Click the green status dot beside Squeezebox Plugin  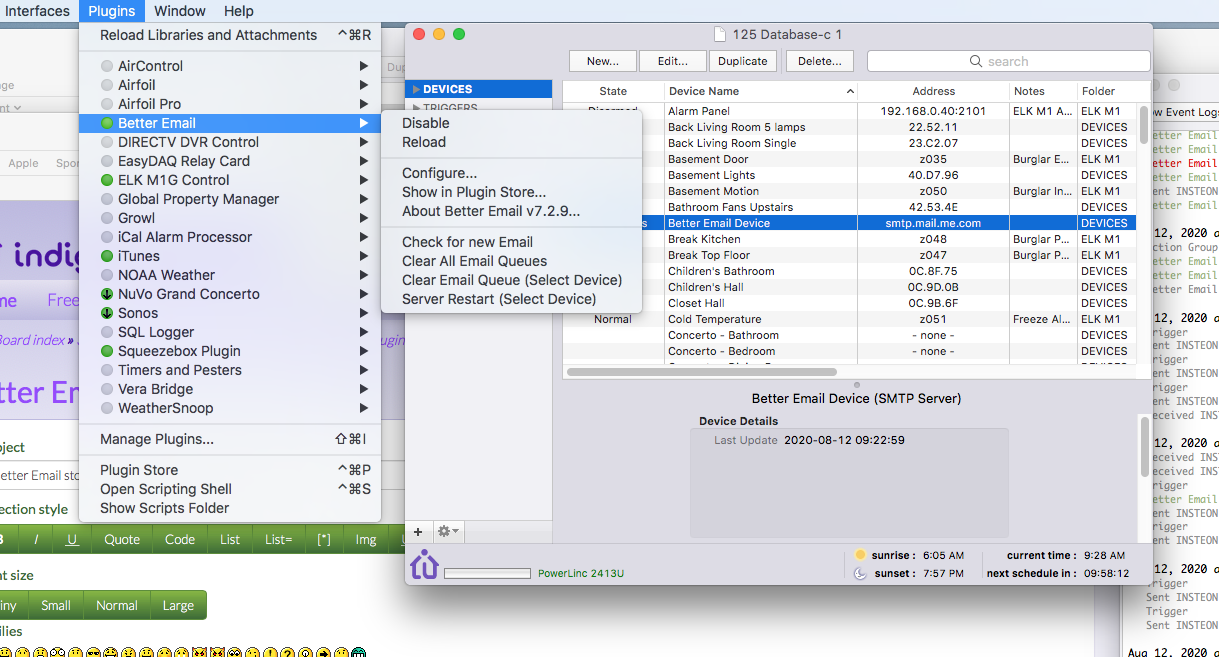tap(107, 351)
